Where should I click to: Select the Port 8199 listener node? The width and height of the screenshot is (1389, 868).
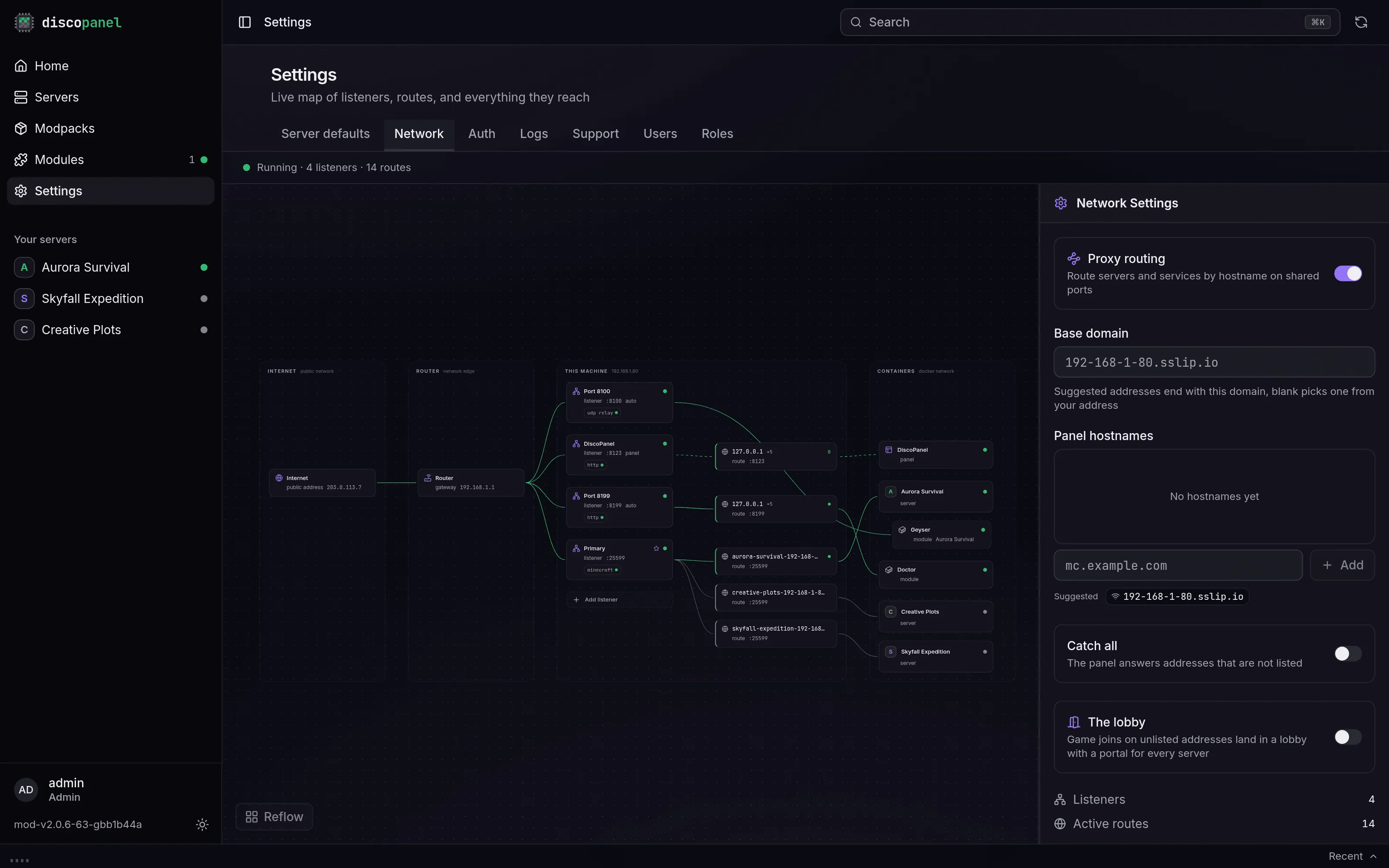click(619, 507)
